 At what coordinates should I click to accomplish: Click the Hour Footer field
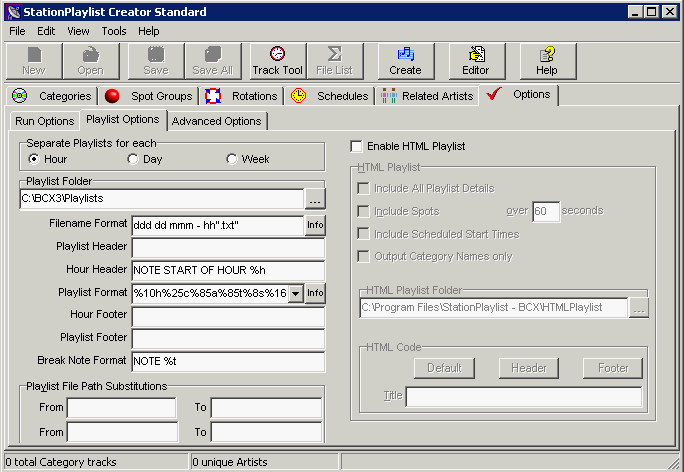228,316
